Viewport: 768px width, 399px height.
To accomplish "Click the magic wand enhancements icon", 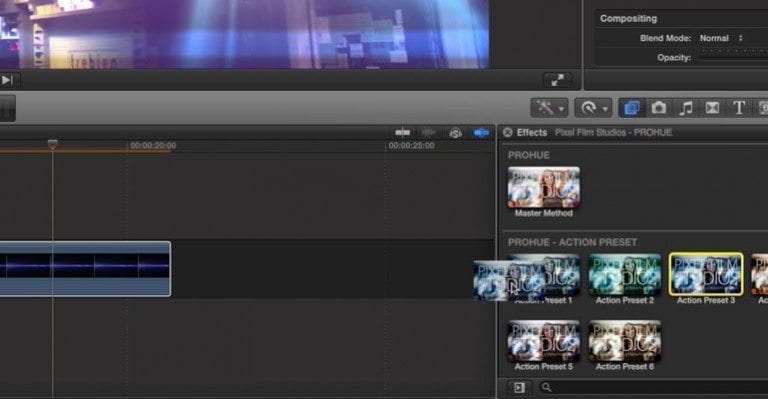I will (x=545, y=108).
